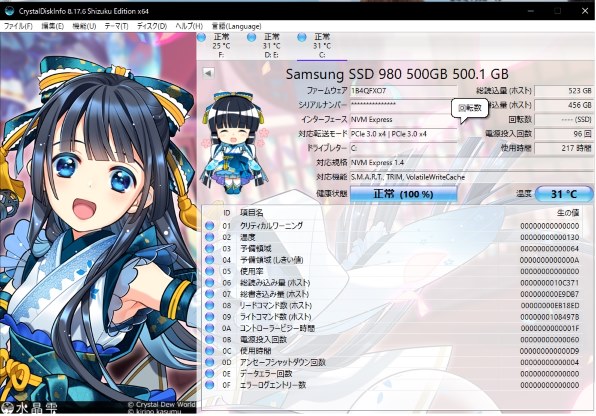Viewport: 596px width, 416px height.
Task: Open the ファイル(F) menu
Action: pos(18,26)
